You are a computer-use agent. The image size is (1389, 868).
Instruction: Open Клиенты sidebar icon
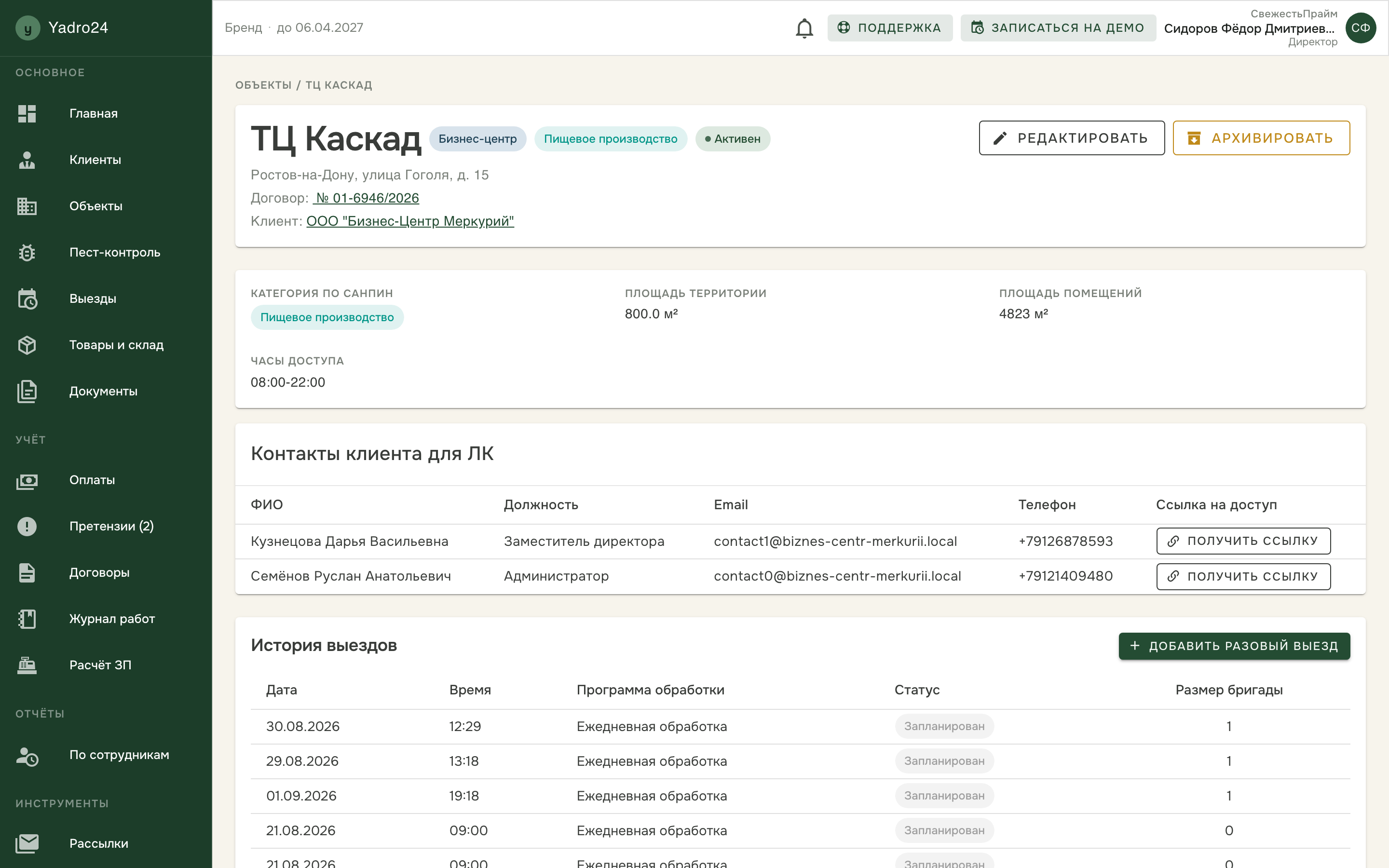point(27,160)
